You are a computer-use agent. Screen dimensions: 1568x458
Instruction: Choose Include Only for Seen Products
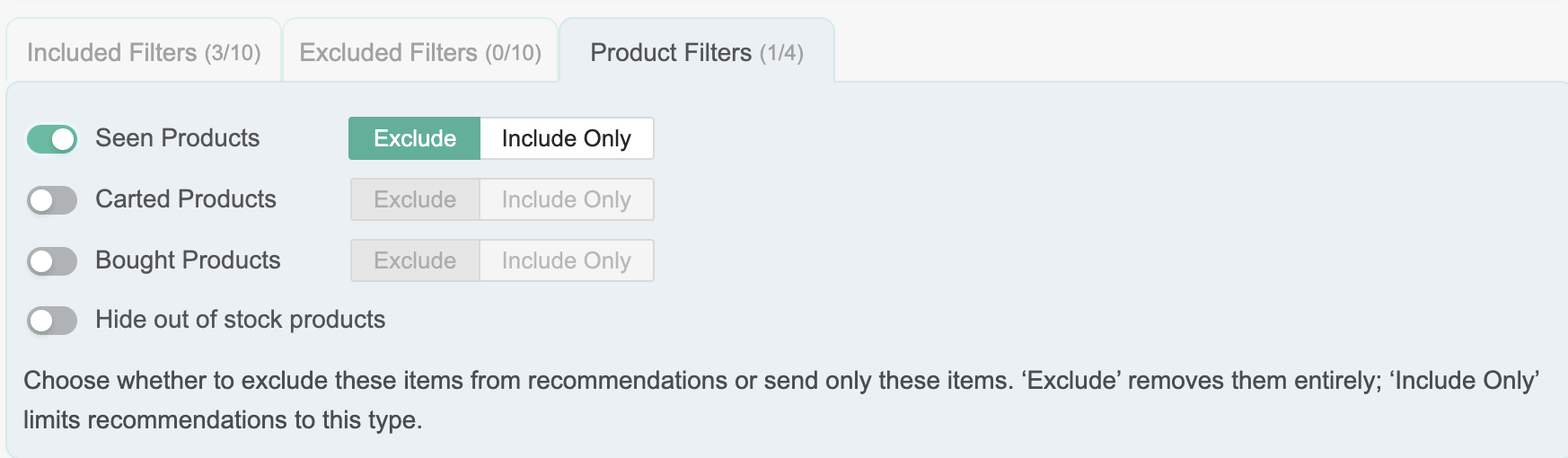tap(567, 138)
